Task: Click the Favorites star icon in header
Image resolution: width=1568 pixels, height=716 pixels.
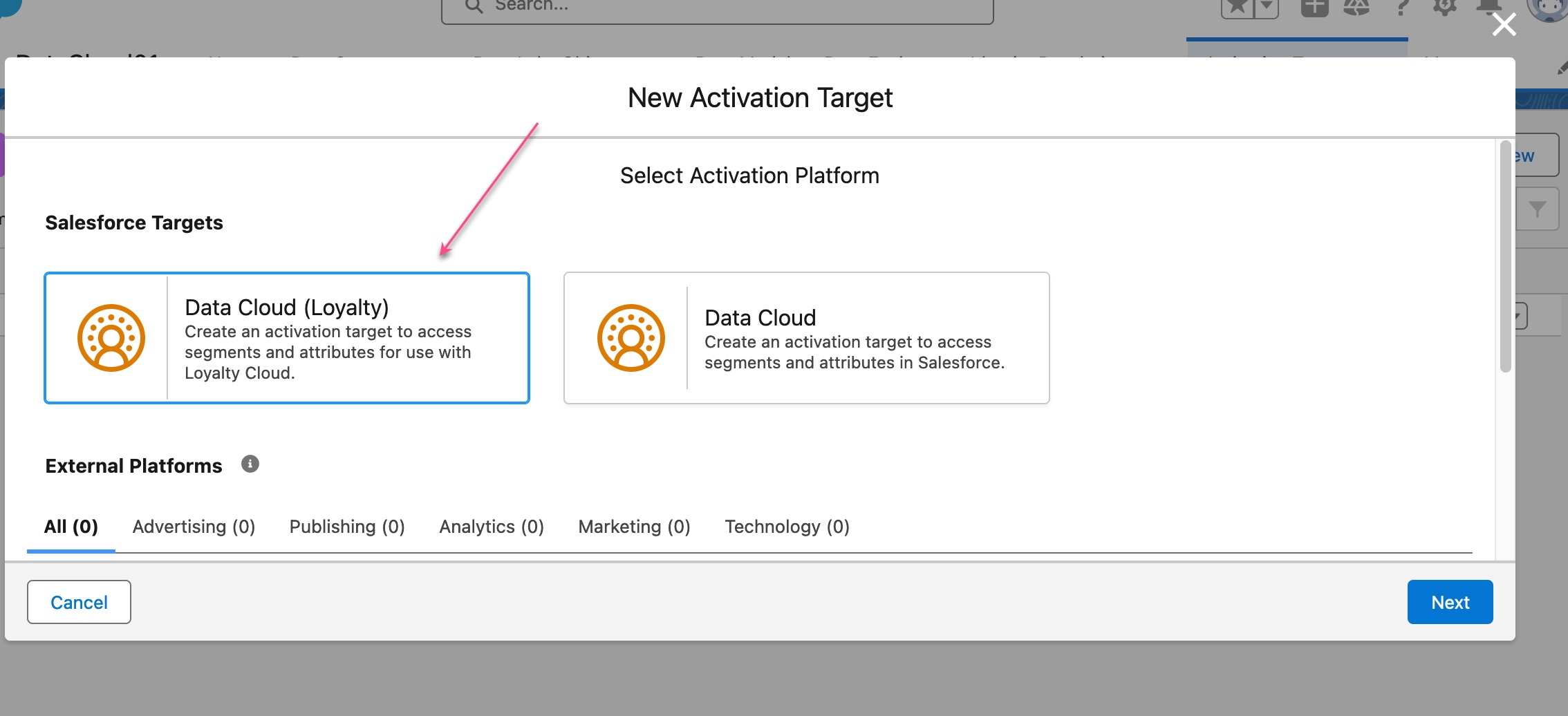Action: (1238, 7)
